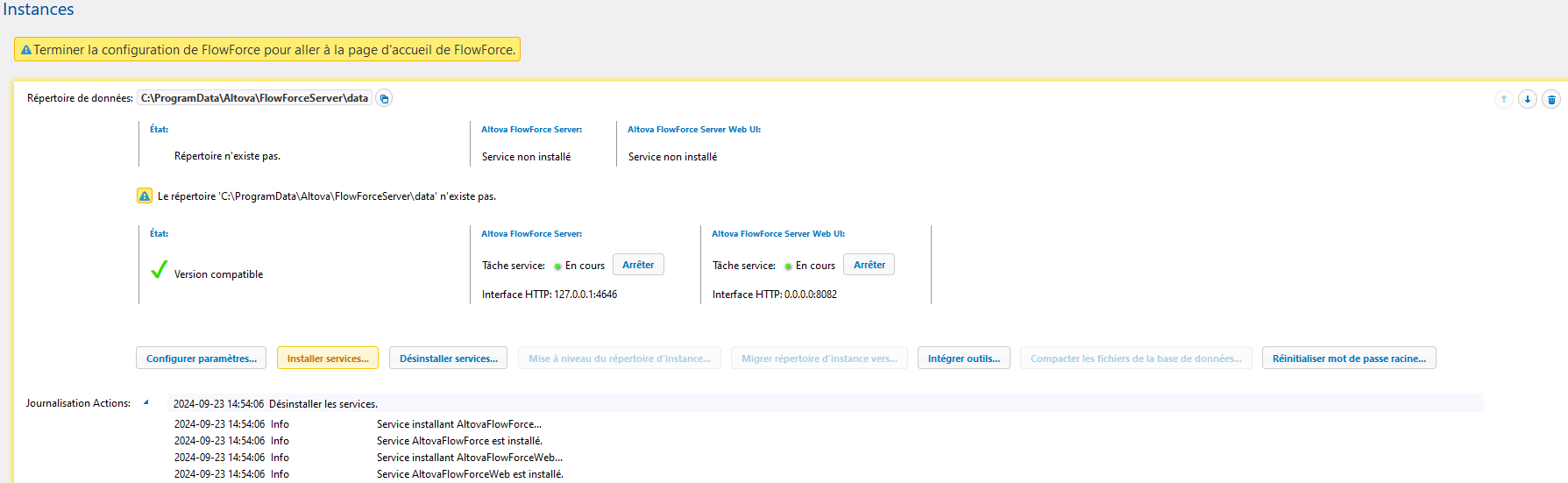Click the yellow warning triangle icon beside directory message

[x=145, y=195]
